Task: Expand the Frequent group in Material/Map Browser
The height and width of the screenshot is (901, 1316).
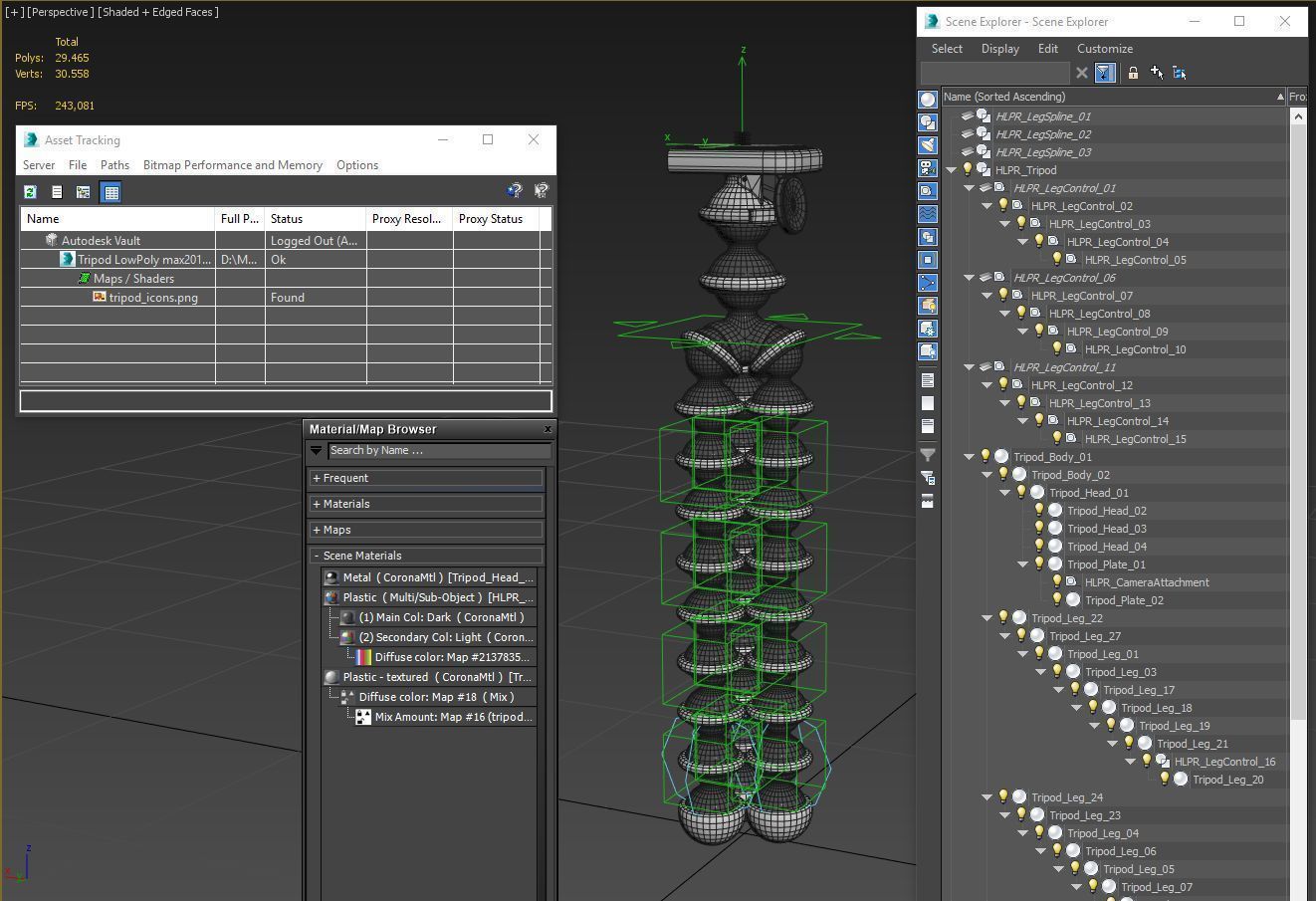Action: point(426,478)
